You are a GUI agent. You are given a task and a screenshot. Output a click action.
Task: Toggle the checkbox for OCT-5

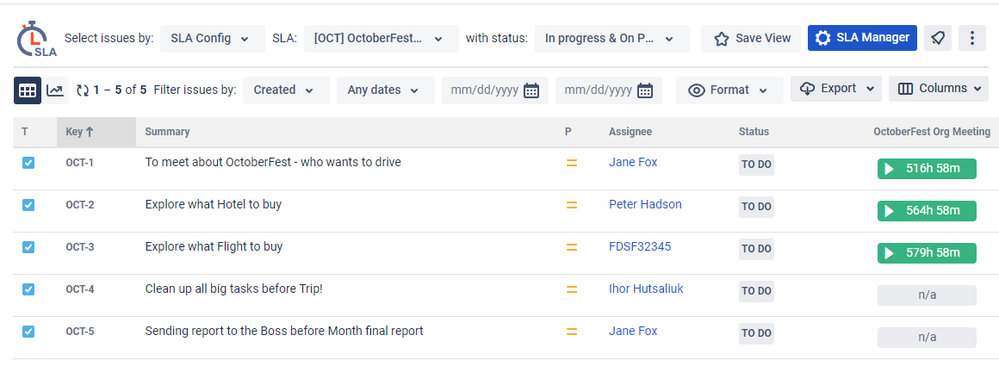(x=28, y=331)
